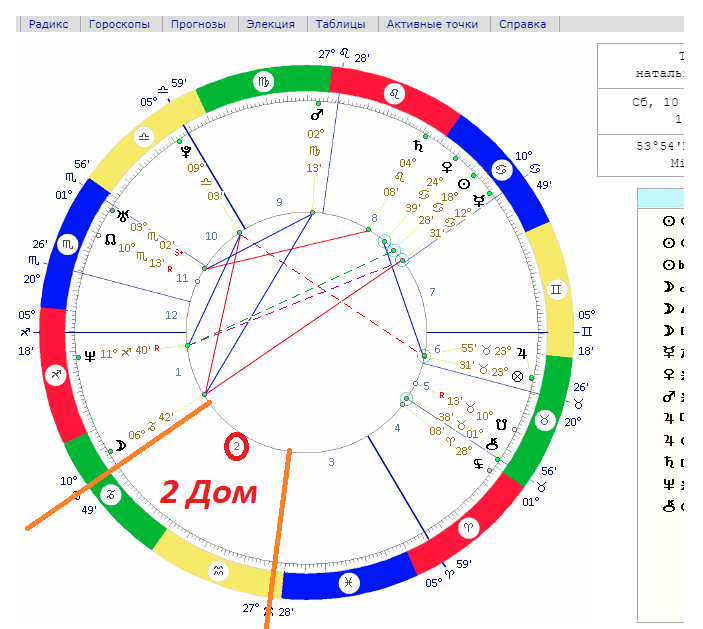The height and width of the screenshot is (629, 703).
Task: Click the red-circled house number 2
Action: (236, 447)
